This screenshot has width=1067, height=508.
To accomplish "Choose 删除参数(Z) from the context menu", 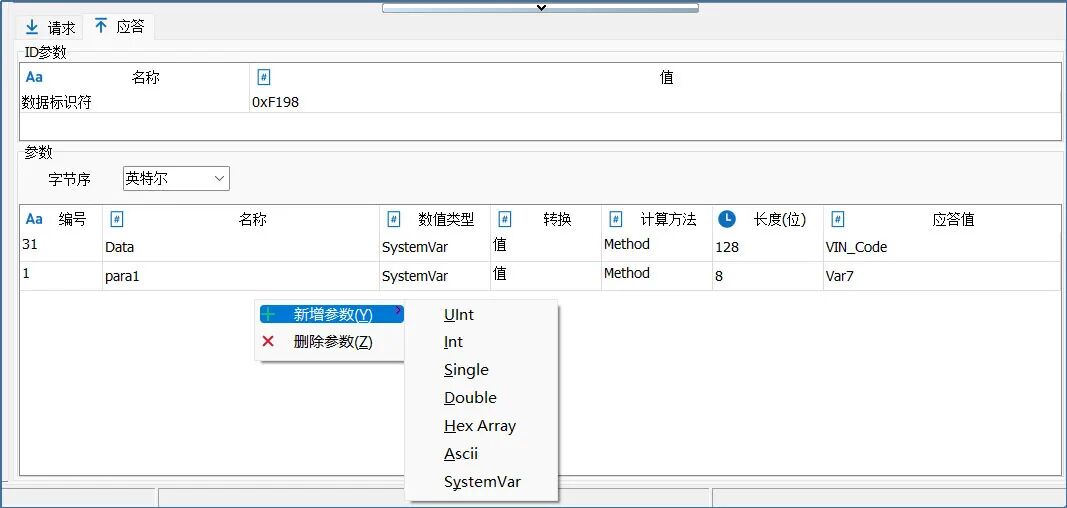I will 332,341.
